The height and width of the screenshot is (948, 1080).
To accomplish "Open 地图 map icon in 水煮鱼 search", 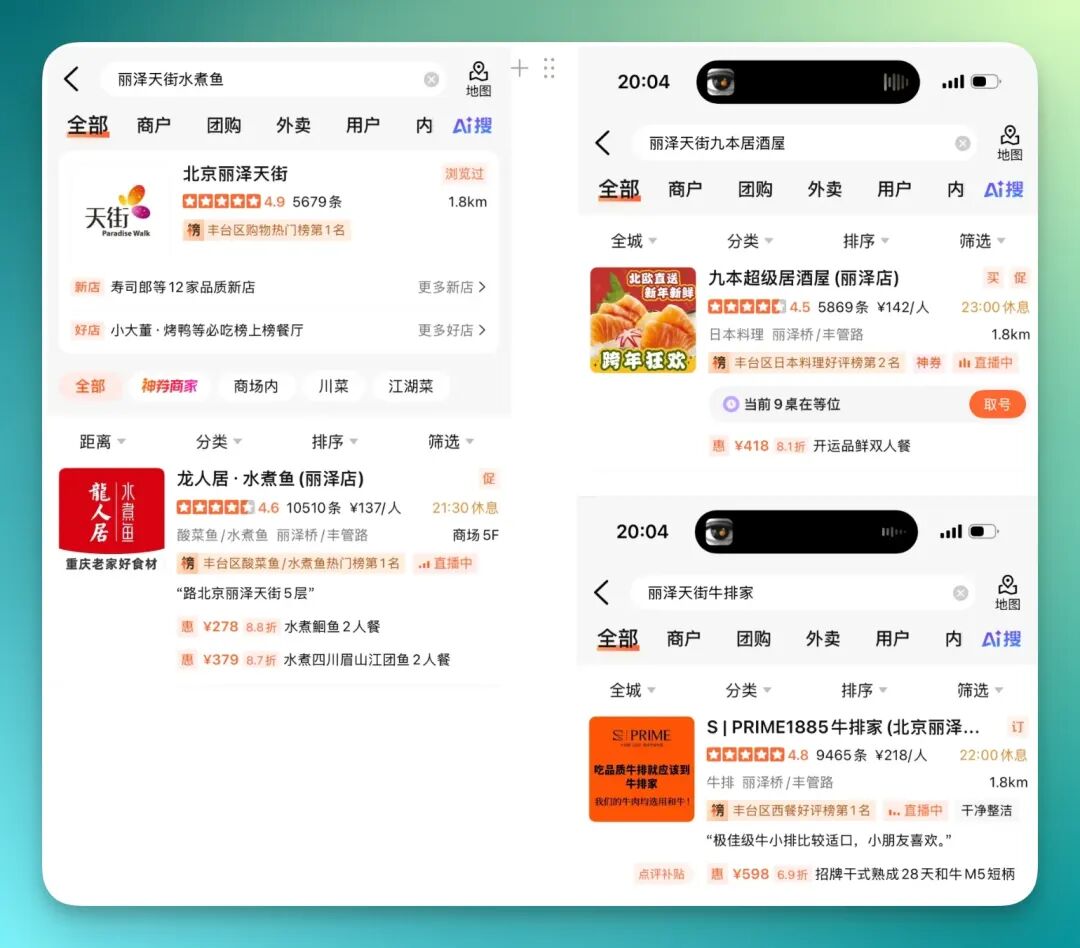I will (479, 79).
